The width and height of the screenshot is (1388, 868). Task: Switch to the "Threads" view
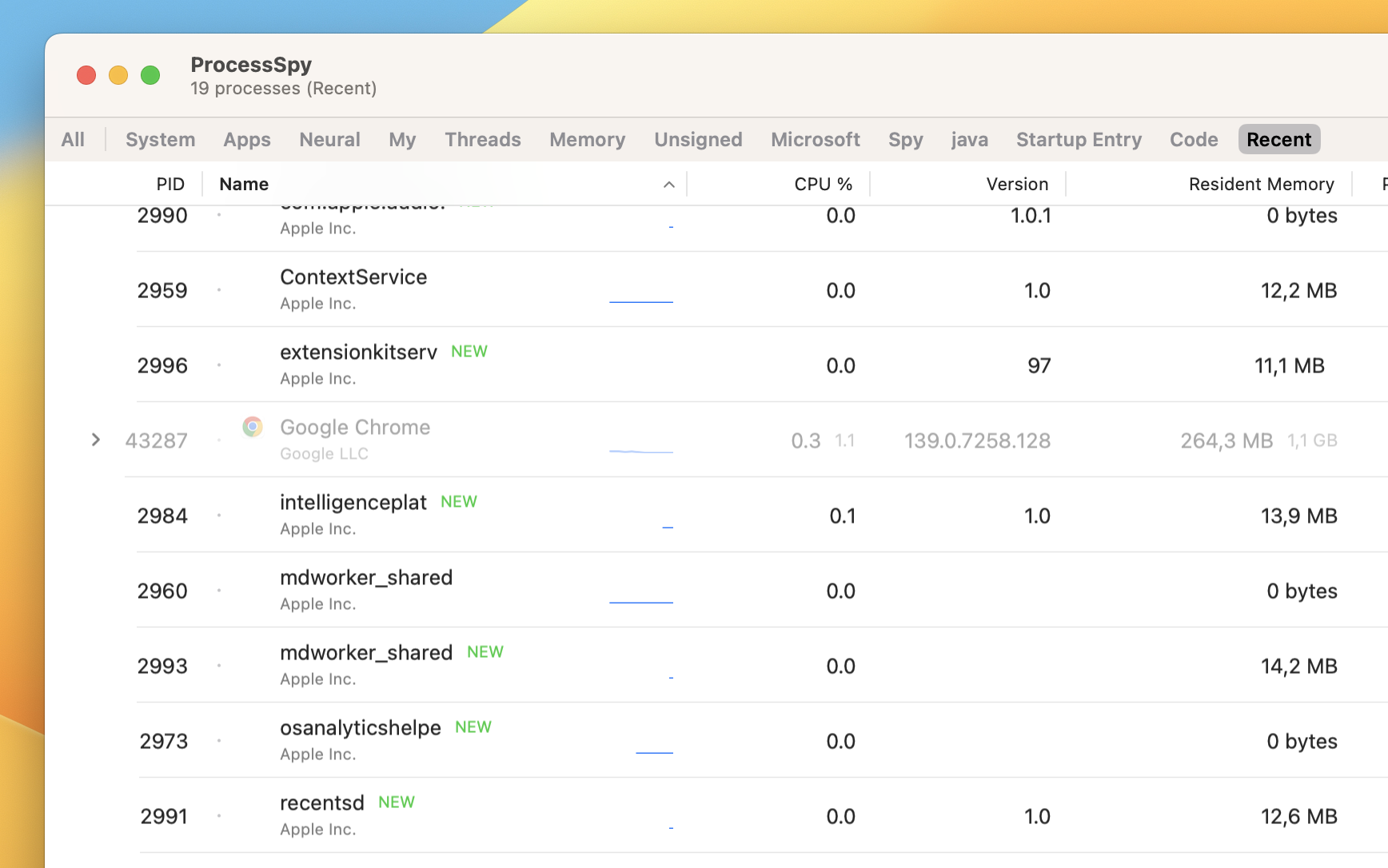(x=483, y=139)
